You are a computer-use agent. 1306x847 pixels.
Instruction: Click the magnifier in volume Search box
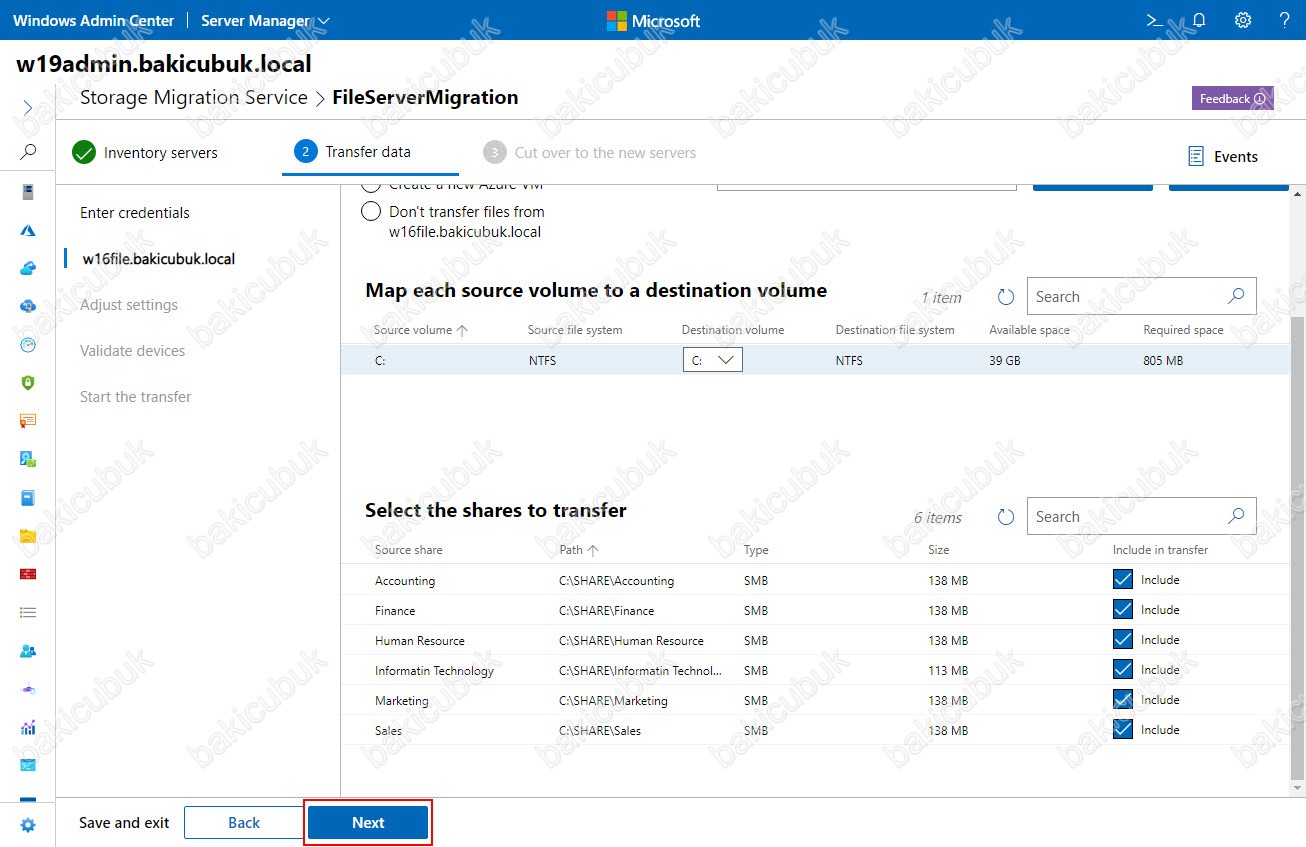1236,296
